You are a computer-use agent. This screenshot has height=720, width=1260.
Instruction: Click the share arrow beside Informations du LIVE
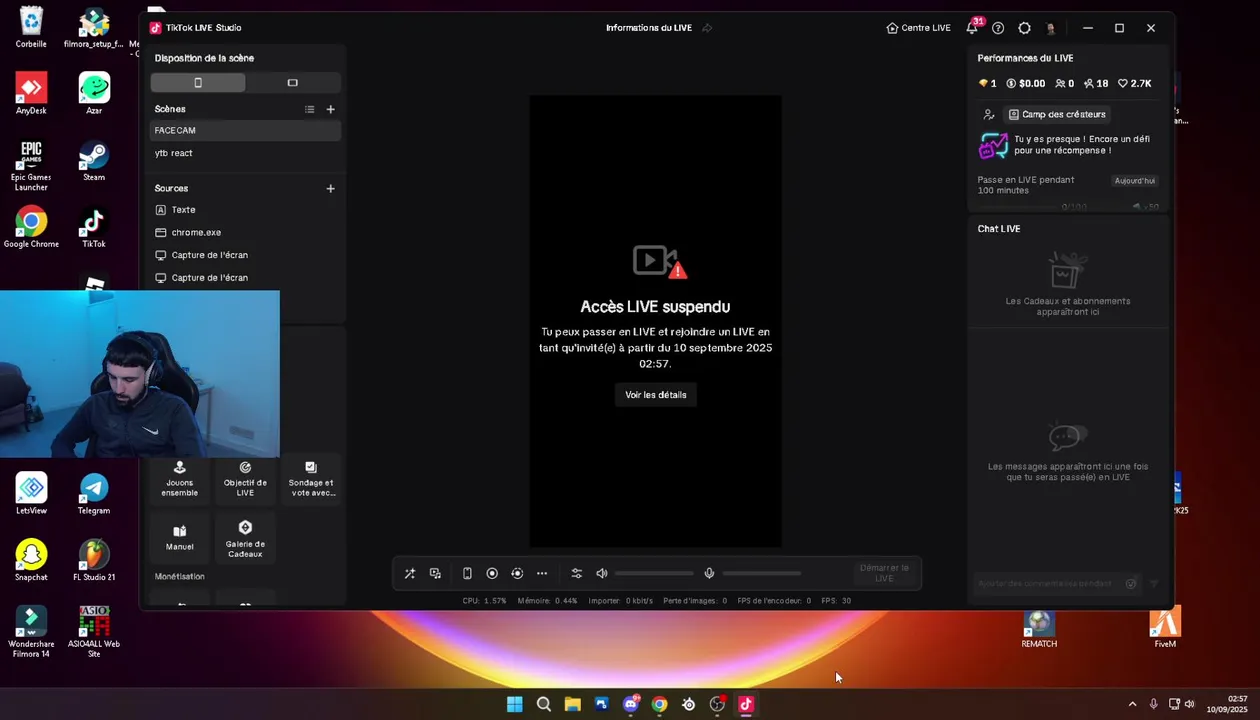tap(707, 28)
